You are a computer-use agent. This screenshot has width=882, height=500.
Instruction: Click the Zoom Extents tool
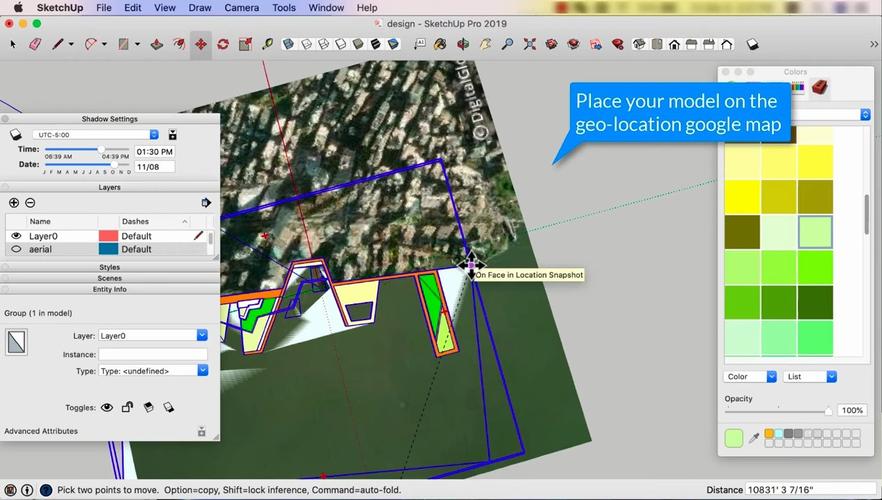(x=529, y=44)
